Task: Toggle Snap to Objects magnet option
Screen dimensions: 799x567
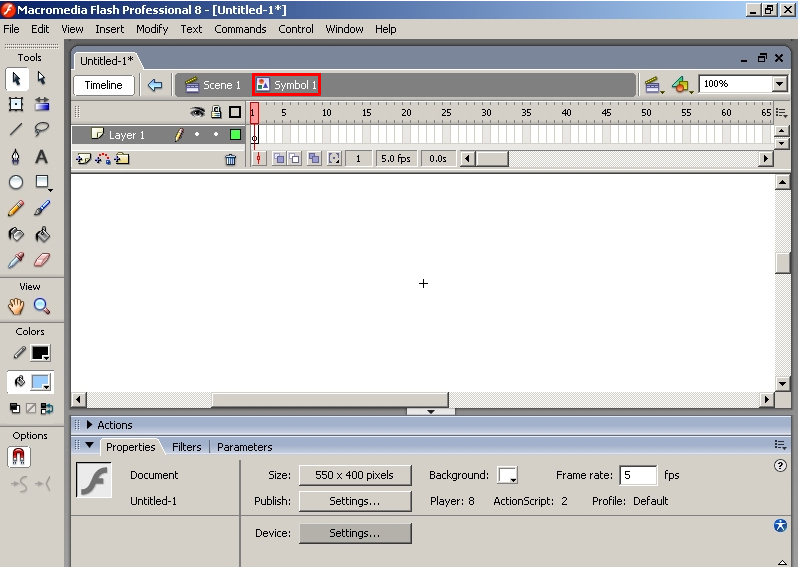Action: pyautogui.click(x=19, y=457)
